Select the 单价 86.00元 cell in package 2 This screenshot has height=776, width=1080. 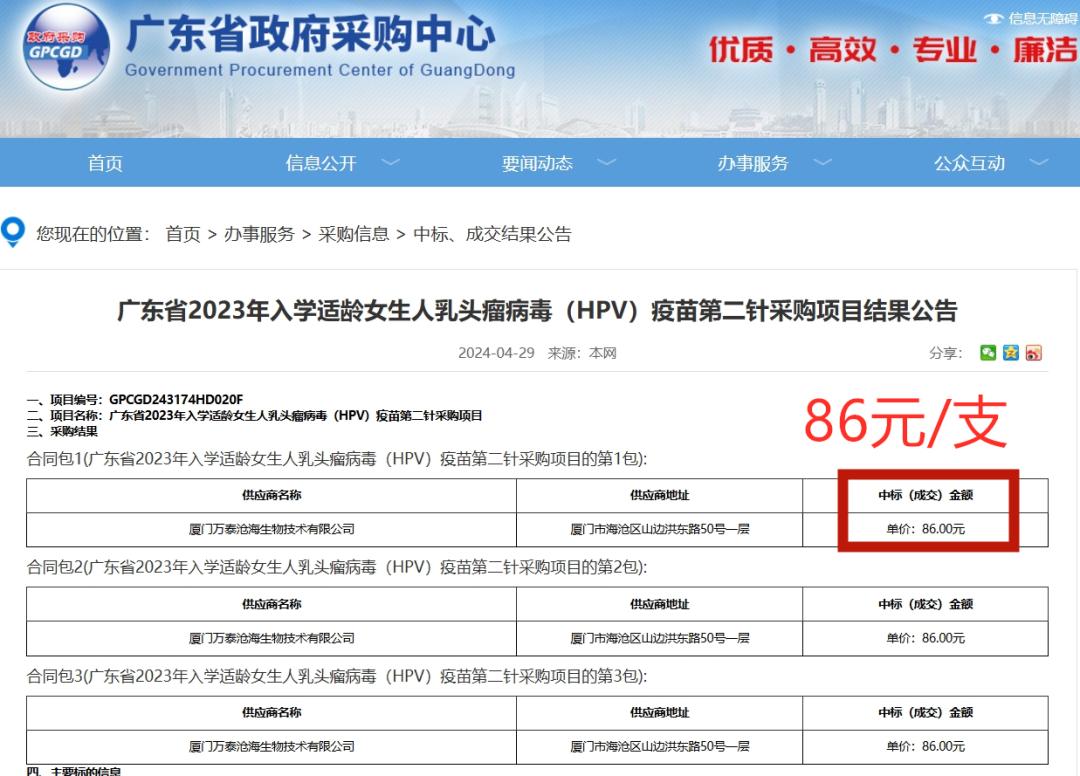click(925, 638)
